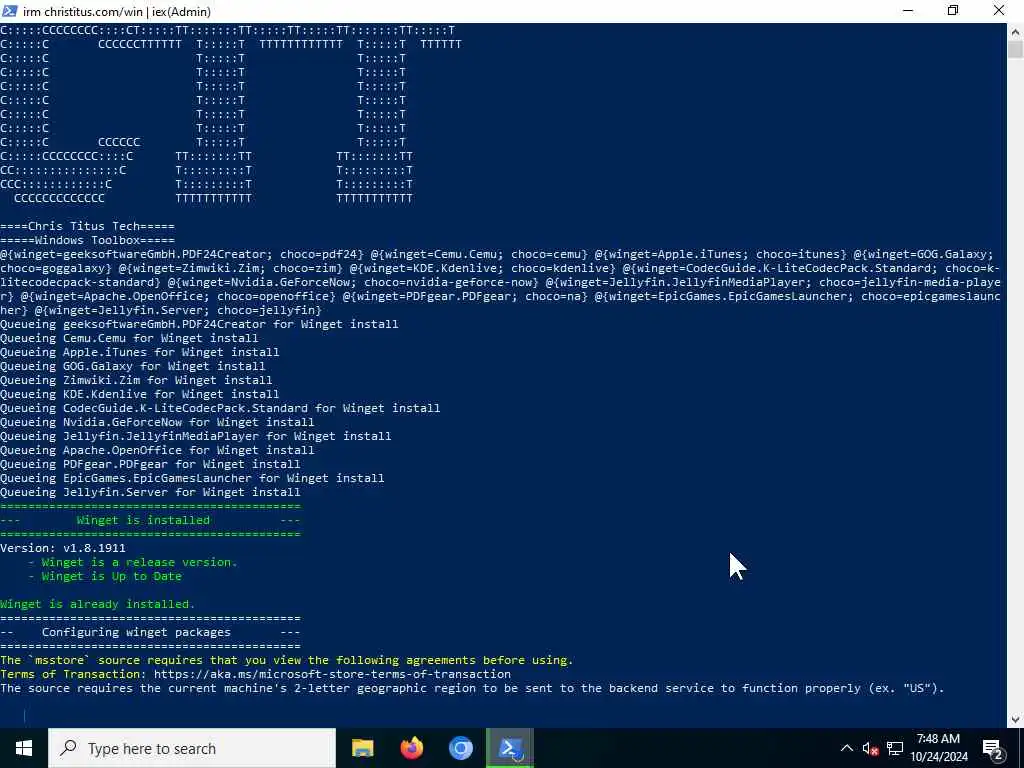Click 'Queueing Apache.OpenOffice for Winget install'
This screenshot has height=768, width=1024.
point(157,451)
